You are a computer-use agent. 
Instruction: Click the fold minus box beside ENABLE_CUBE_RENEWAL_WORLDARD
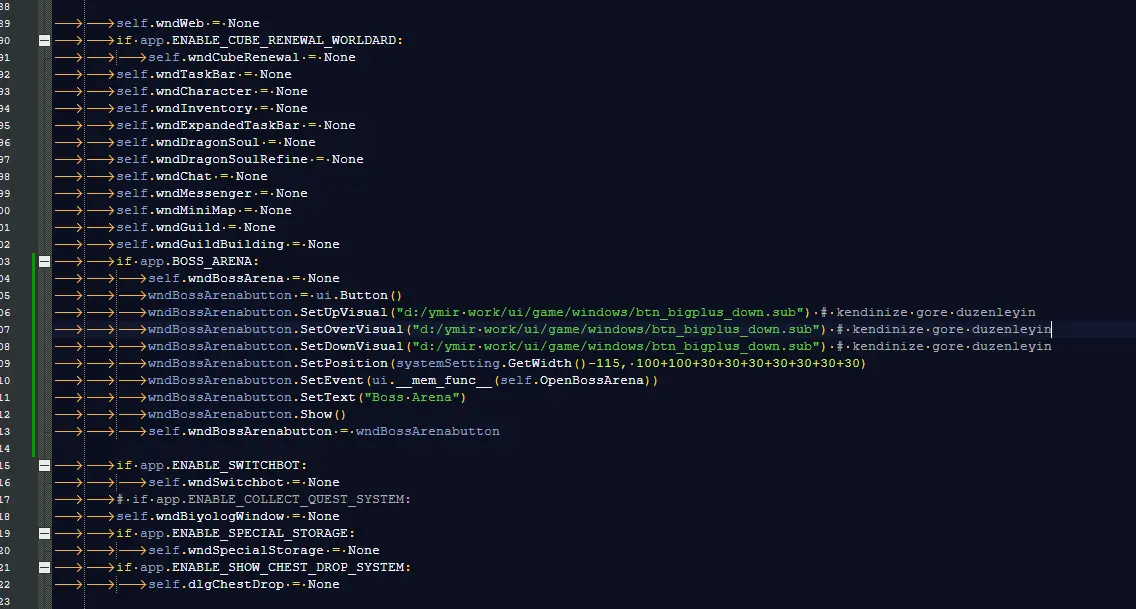coord(43,40)
